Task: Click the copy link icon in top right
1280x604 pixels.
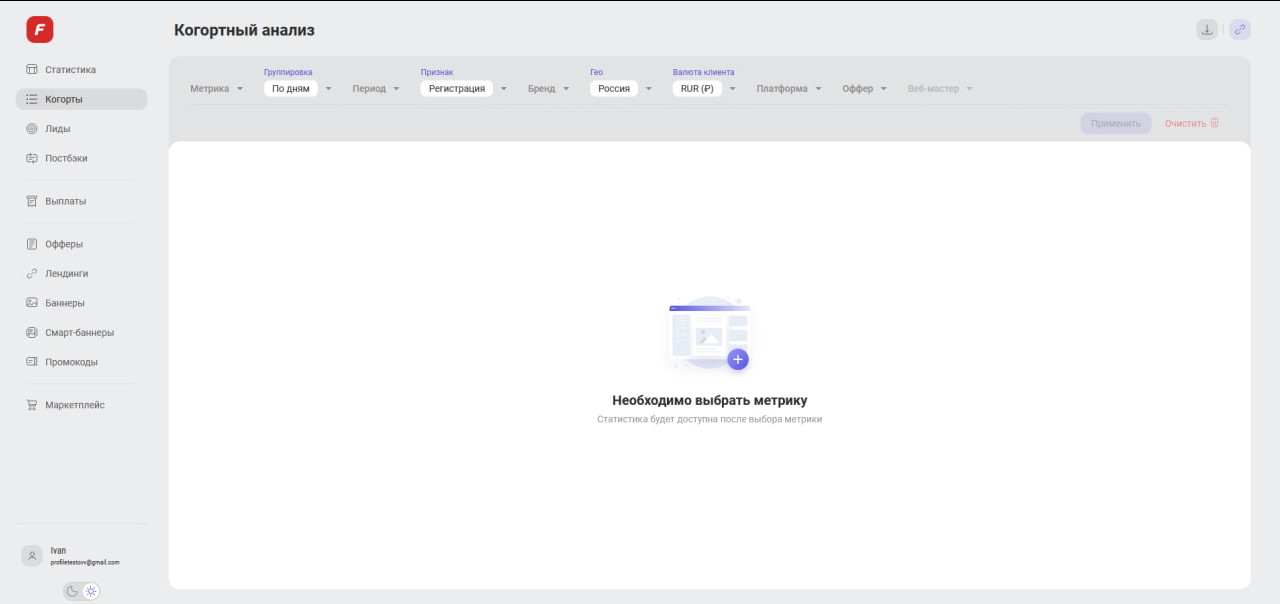Action: [1240, 30]
